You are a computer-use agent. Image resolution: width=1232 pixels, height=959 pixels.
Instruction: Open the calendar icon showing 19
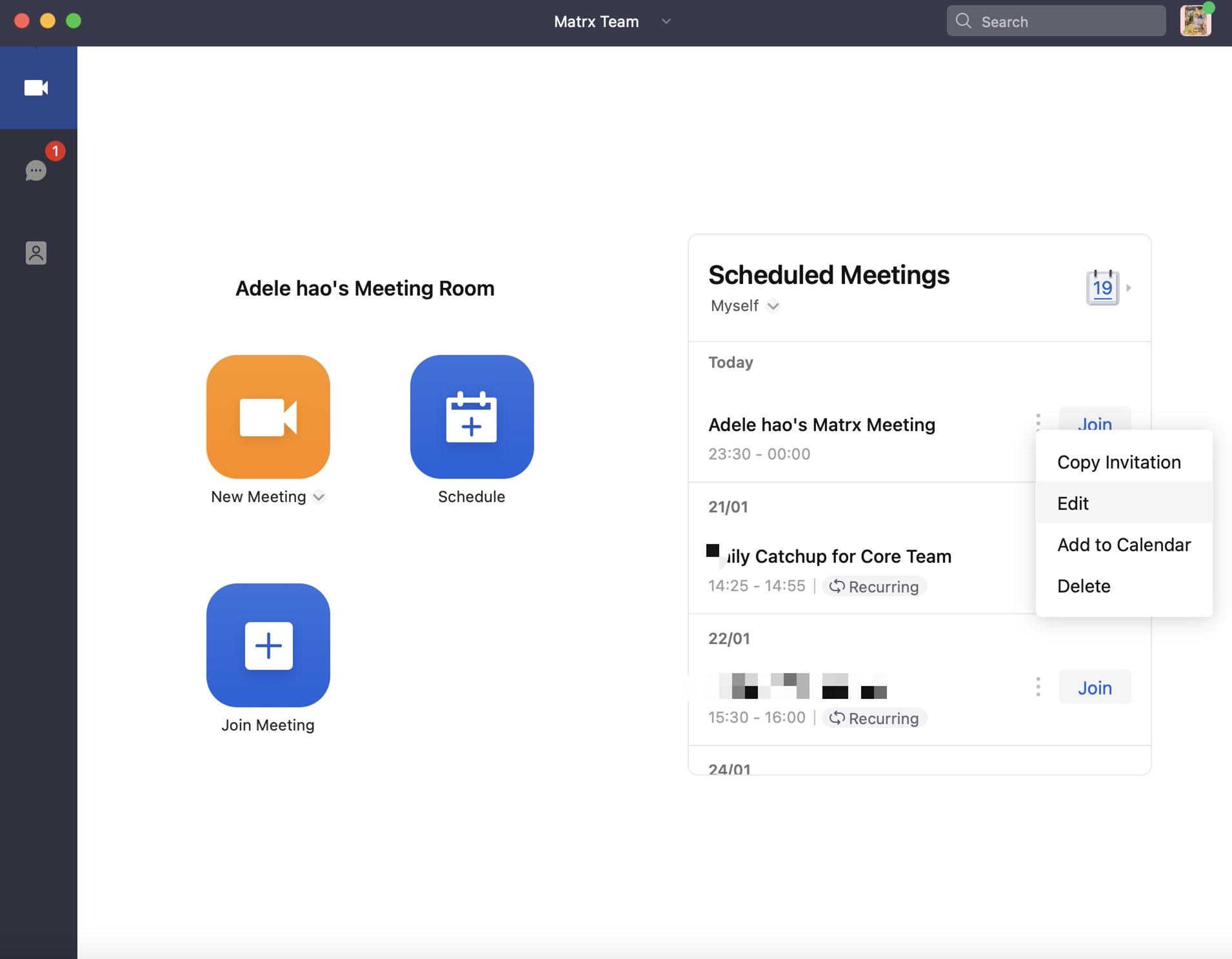pyautogui.click(x=1102, y=288)
